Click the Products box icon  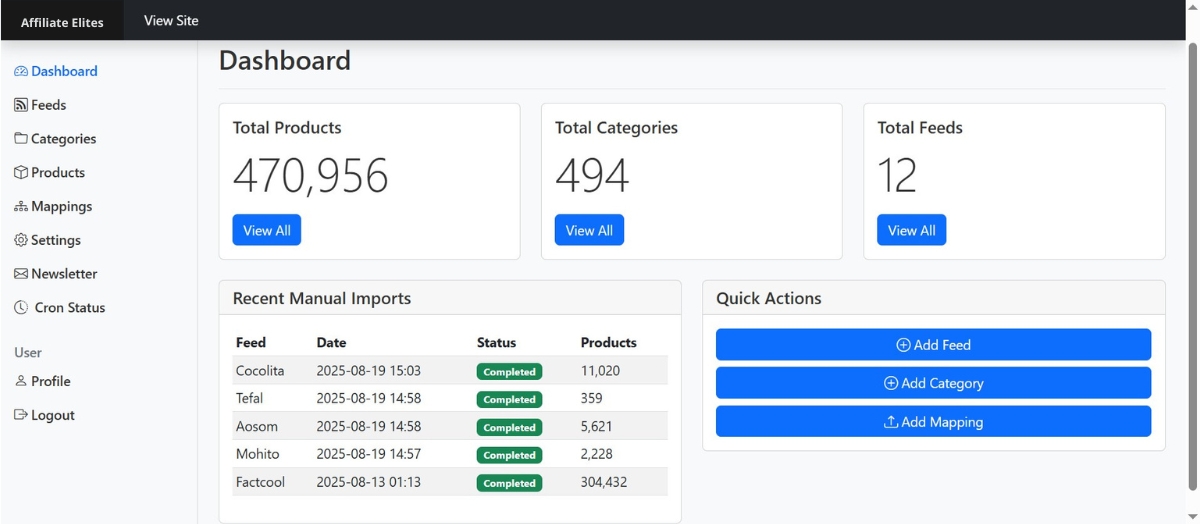[x=21, y=173]
